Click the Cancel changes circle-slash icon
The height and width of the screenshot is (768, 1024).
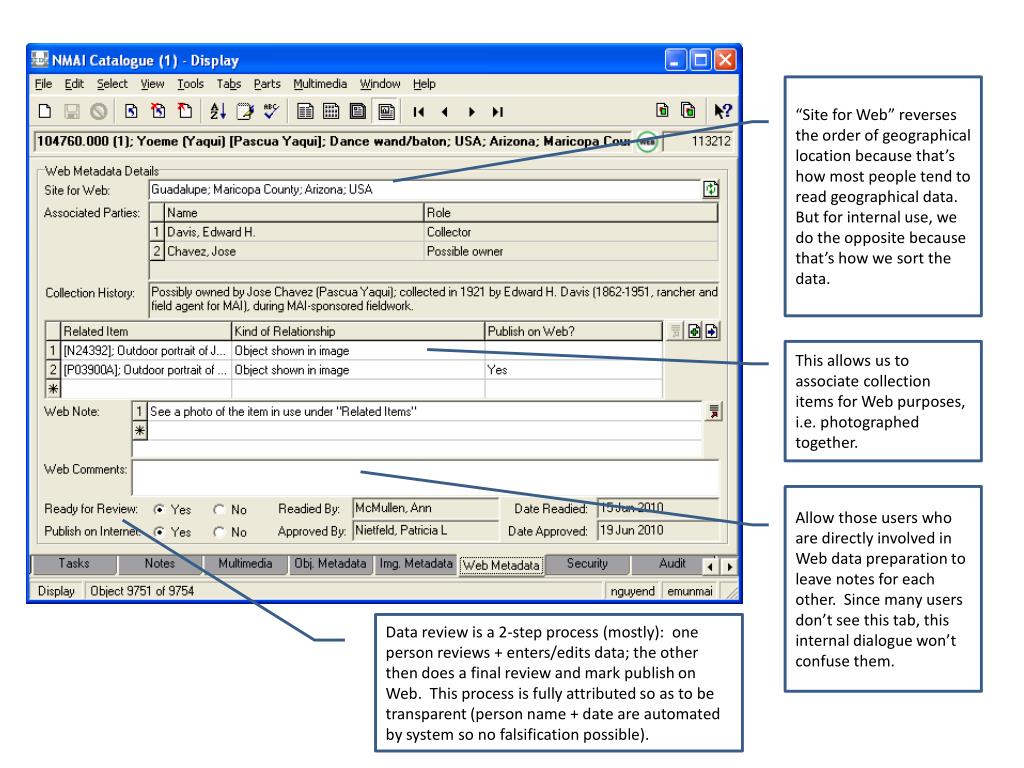click(99, 111)
